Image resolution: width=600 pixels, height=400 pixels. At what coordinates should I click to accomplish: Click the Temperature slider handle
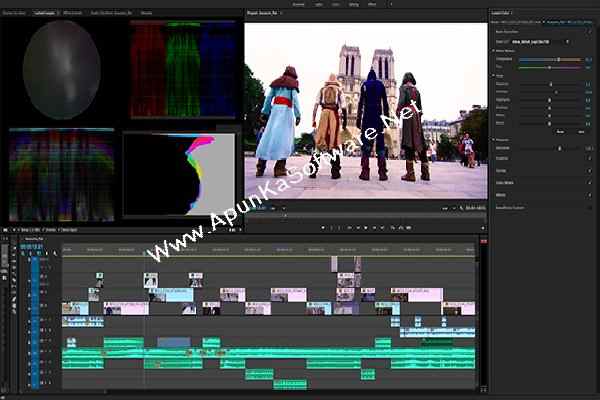click(x=559, y=59)
